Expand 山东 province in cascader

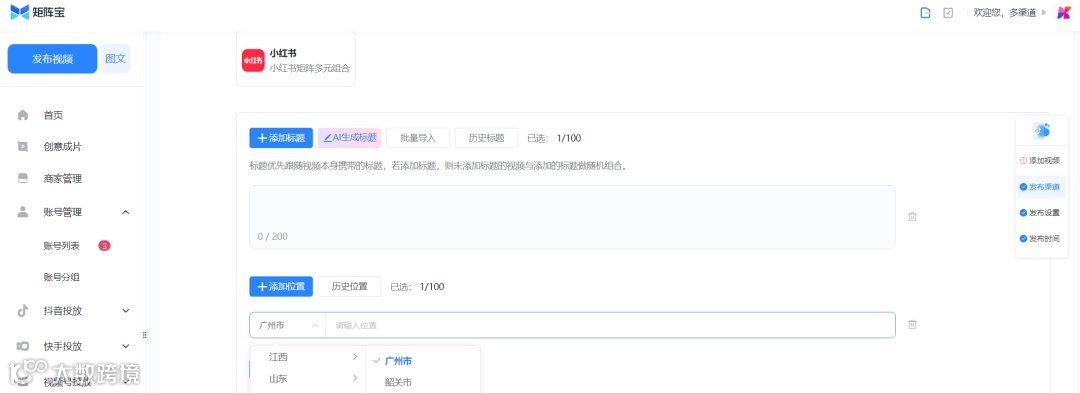308,378
